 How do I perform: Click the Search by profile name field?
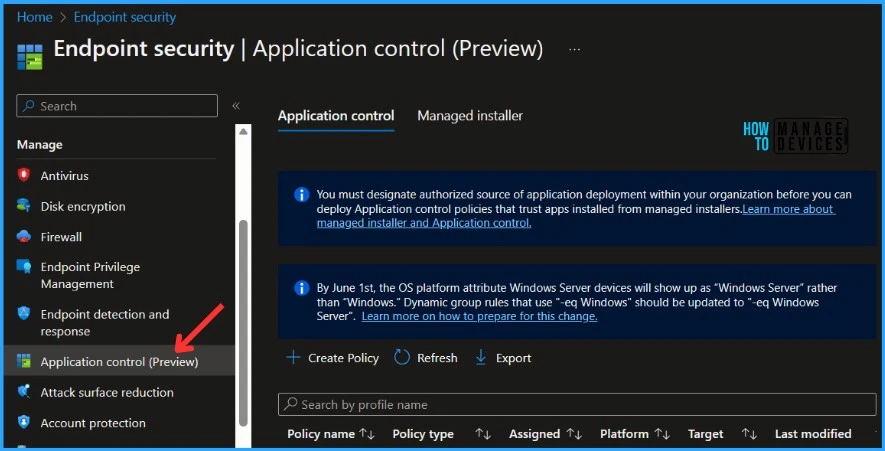tap(577, 404)
